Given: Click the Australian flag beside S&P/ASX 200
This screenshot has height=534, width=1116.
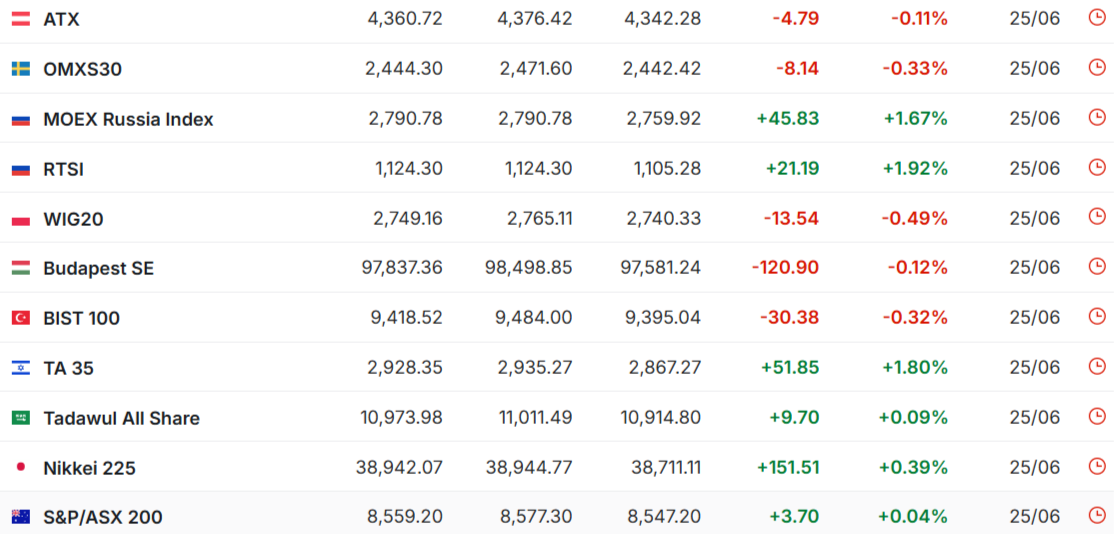Looking at the screenshot, I should click(x=21, y=517).
